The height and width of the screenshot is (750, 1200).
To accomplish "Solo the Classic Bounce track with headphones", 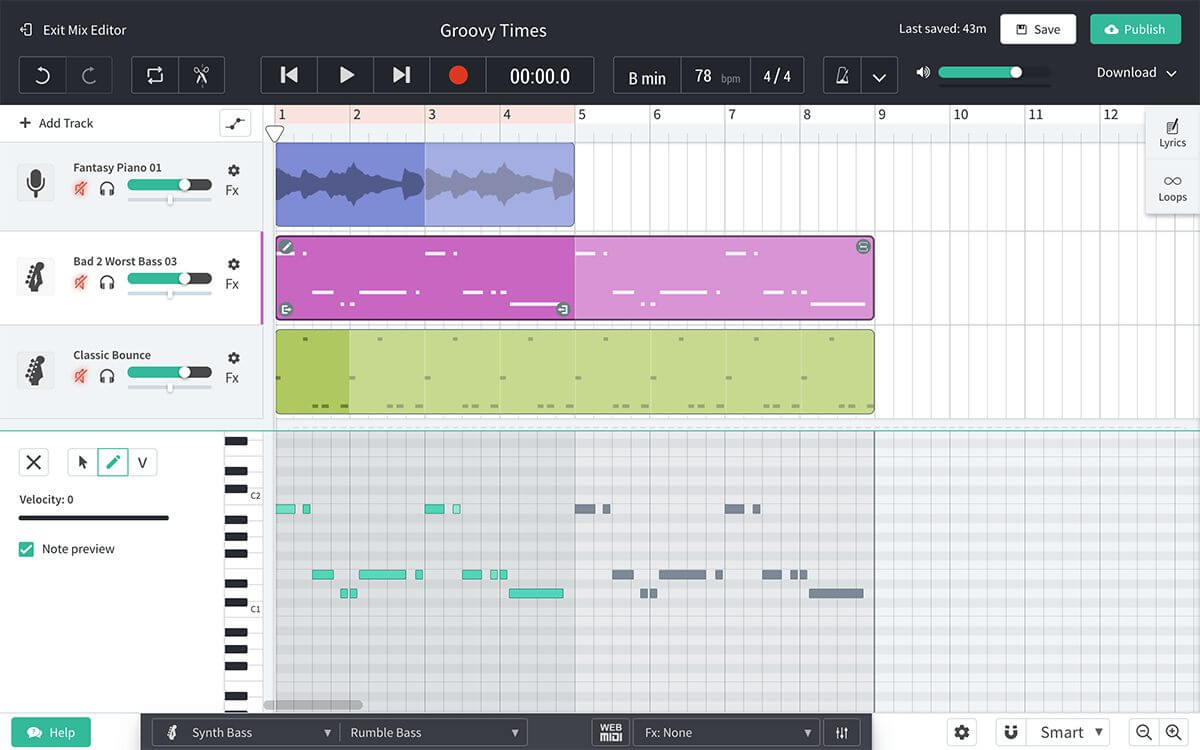I will pyautogui.click(x=107, y=376).
